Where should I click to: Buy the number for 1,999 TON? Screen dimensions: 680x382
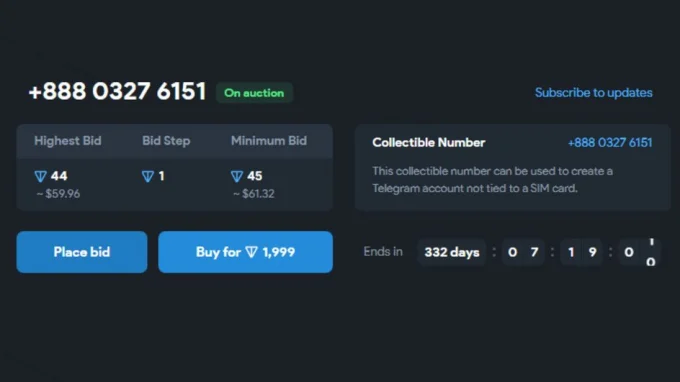click(245, 252)
